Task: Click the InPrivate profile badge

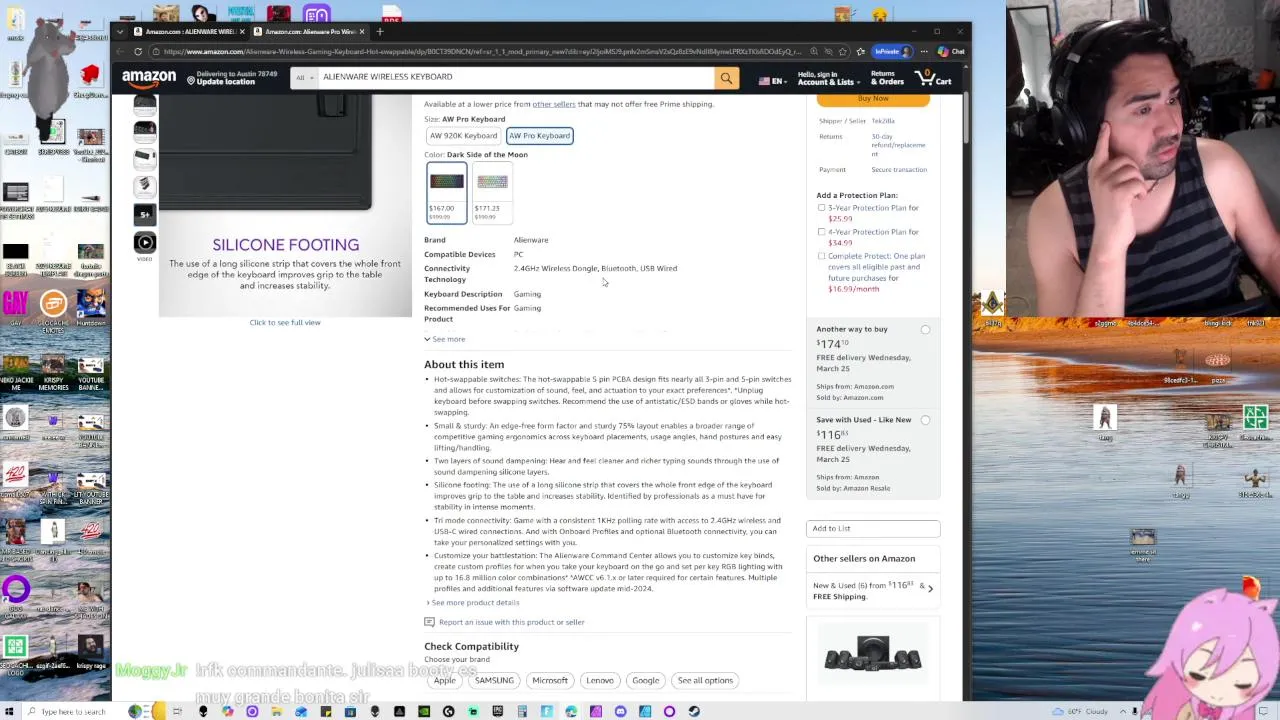Action: tap(891, 51)
